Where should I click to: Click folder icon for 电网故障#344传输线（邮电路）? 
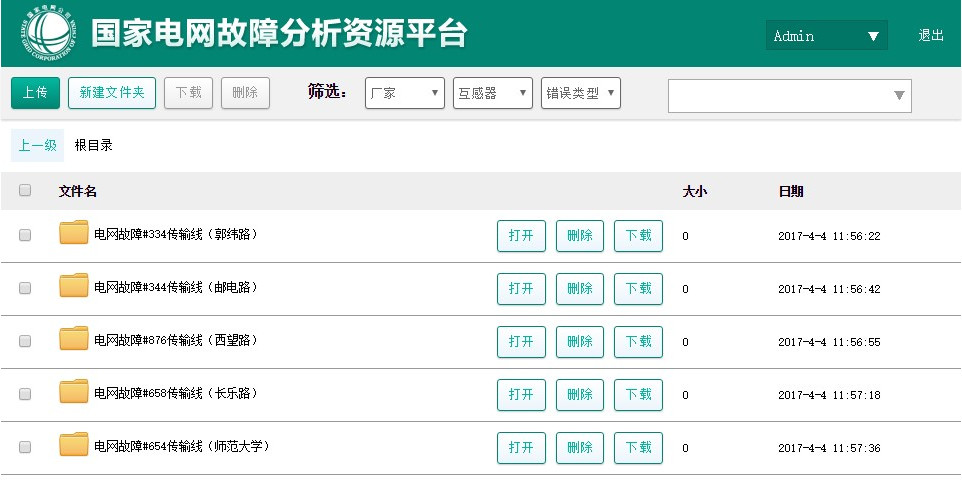74,287
